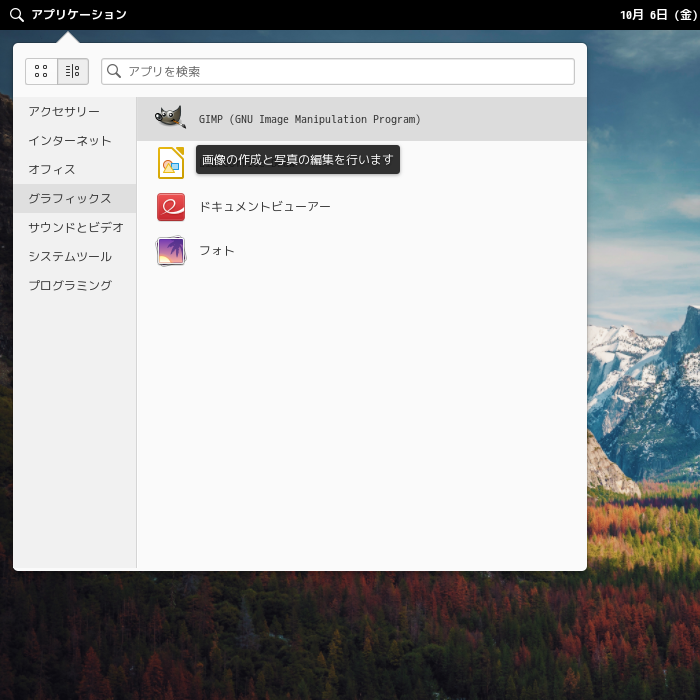Select the グラフィックス category
Viewport: 700px width, 700px height.
(75, 199)
